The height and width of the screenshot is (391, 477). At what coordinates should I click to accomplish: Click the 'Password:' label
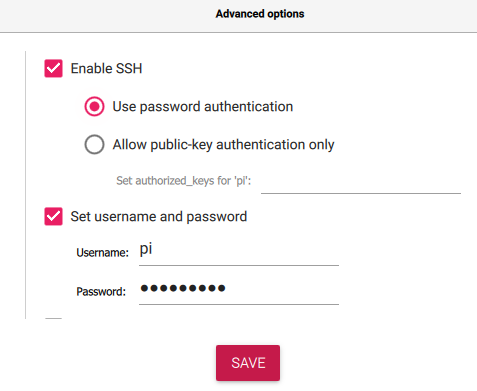(101, 292)
